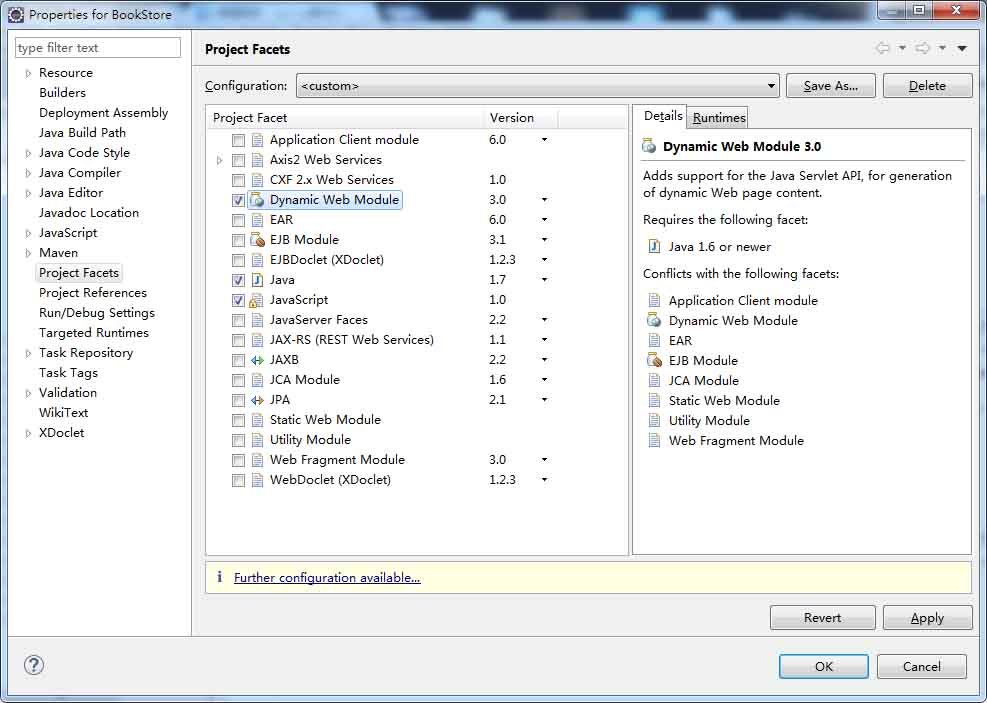Click the Java 1.6 or newer icon
The image size is (987, 703).
click(655, 246)
